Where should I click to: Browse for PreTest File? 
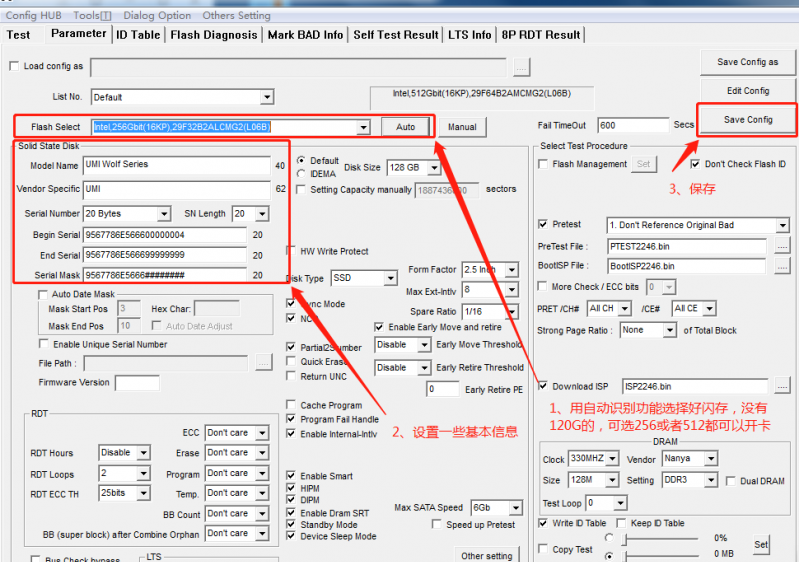coord(782,246)
